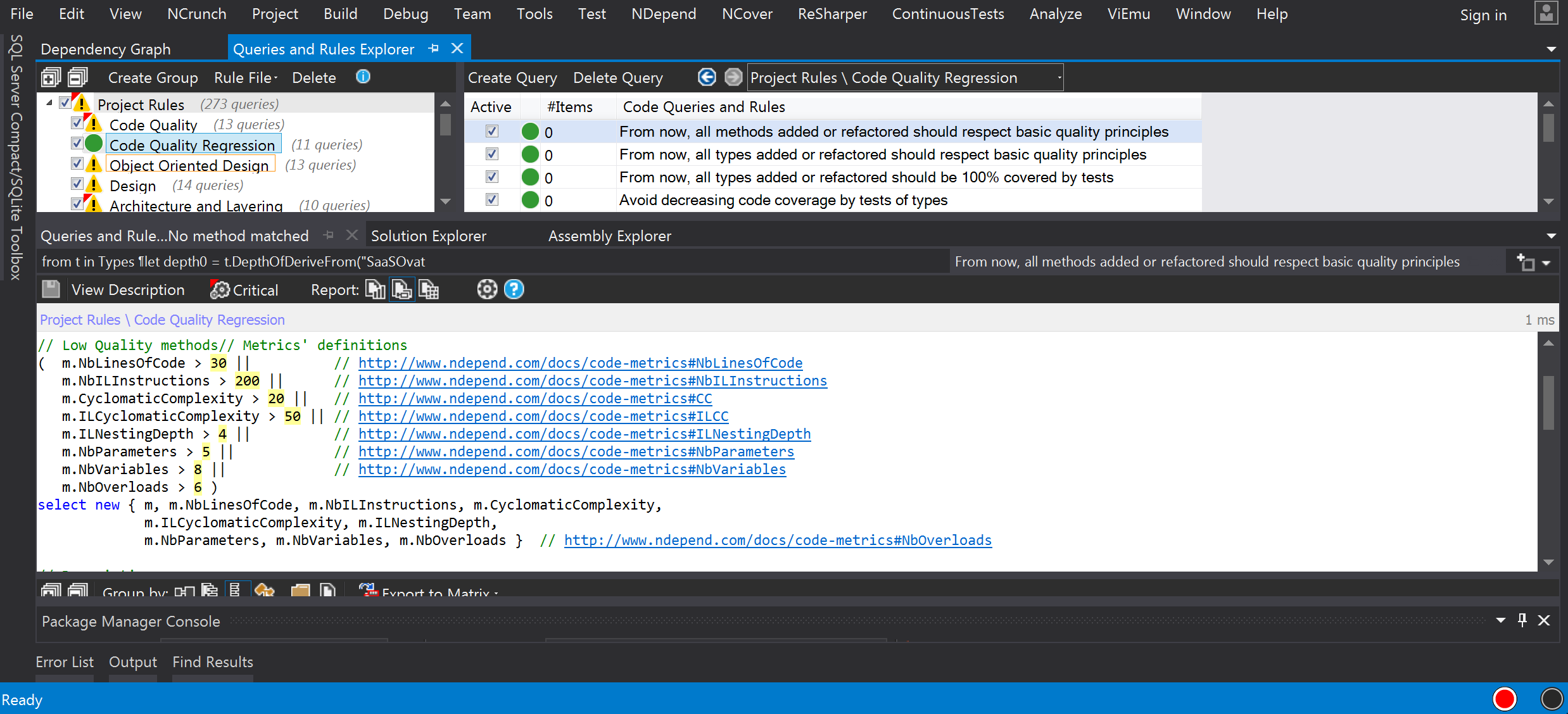Click the dark circle icon in status bar
Viewport: 1568px width, 714px height.
1552,699
